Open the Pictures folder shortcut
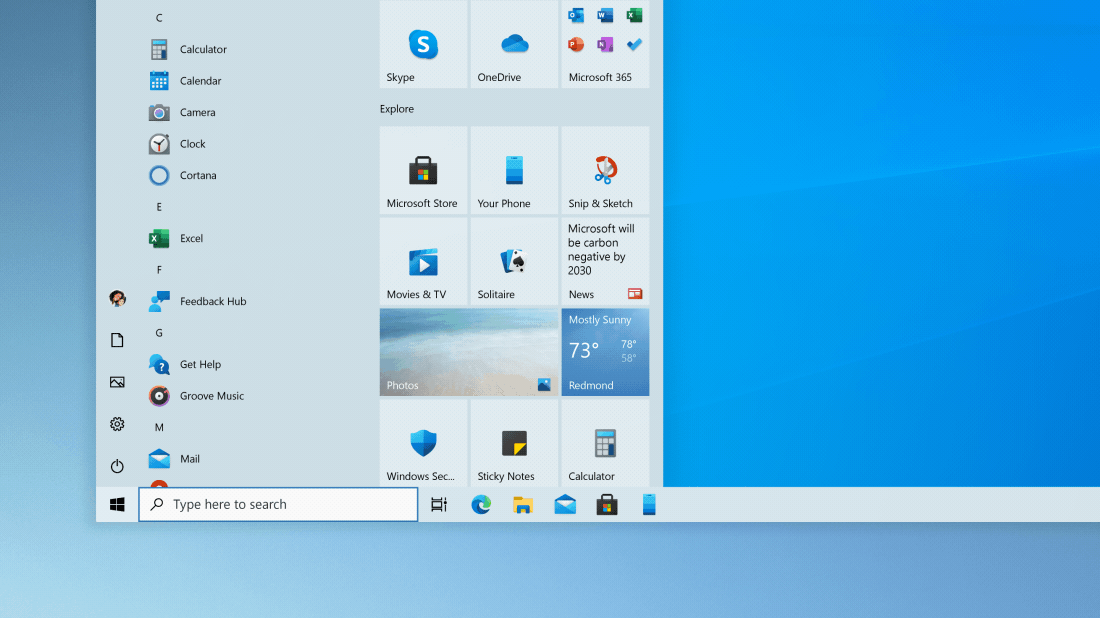This screenshot has width=1100, height=618. click(x=117, y=382)
